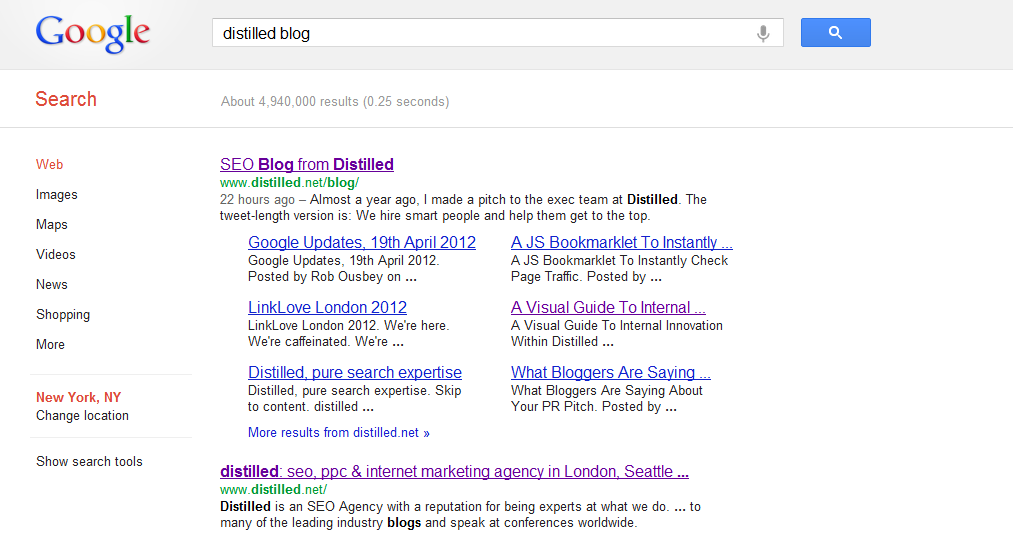The image size is (1013, 543).
Task: Switch to Maps results
Action: (x=52, y=224)
